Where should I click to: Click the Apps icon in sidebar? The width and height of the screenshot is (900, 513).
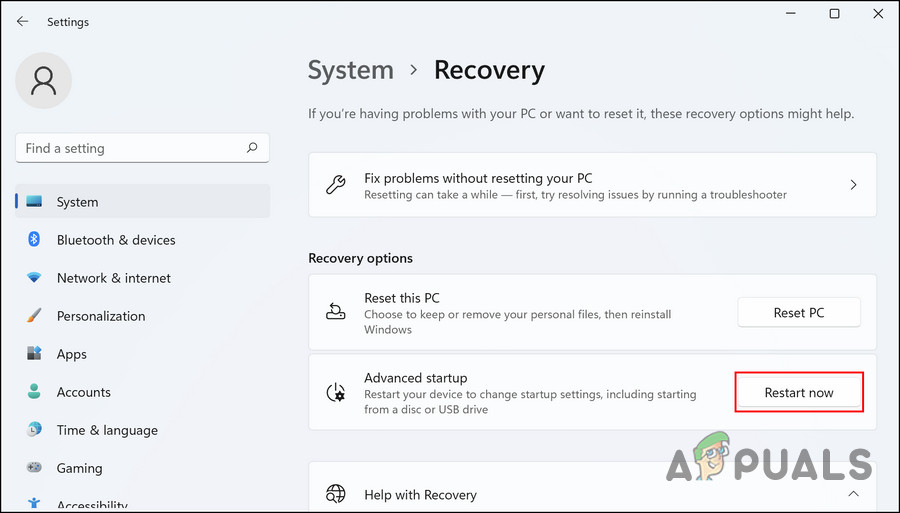(34, 354)
